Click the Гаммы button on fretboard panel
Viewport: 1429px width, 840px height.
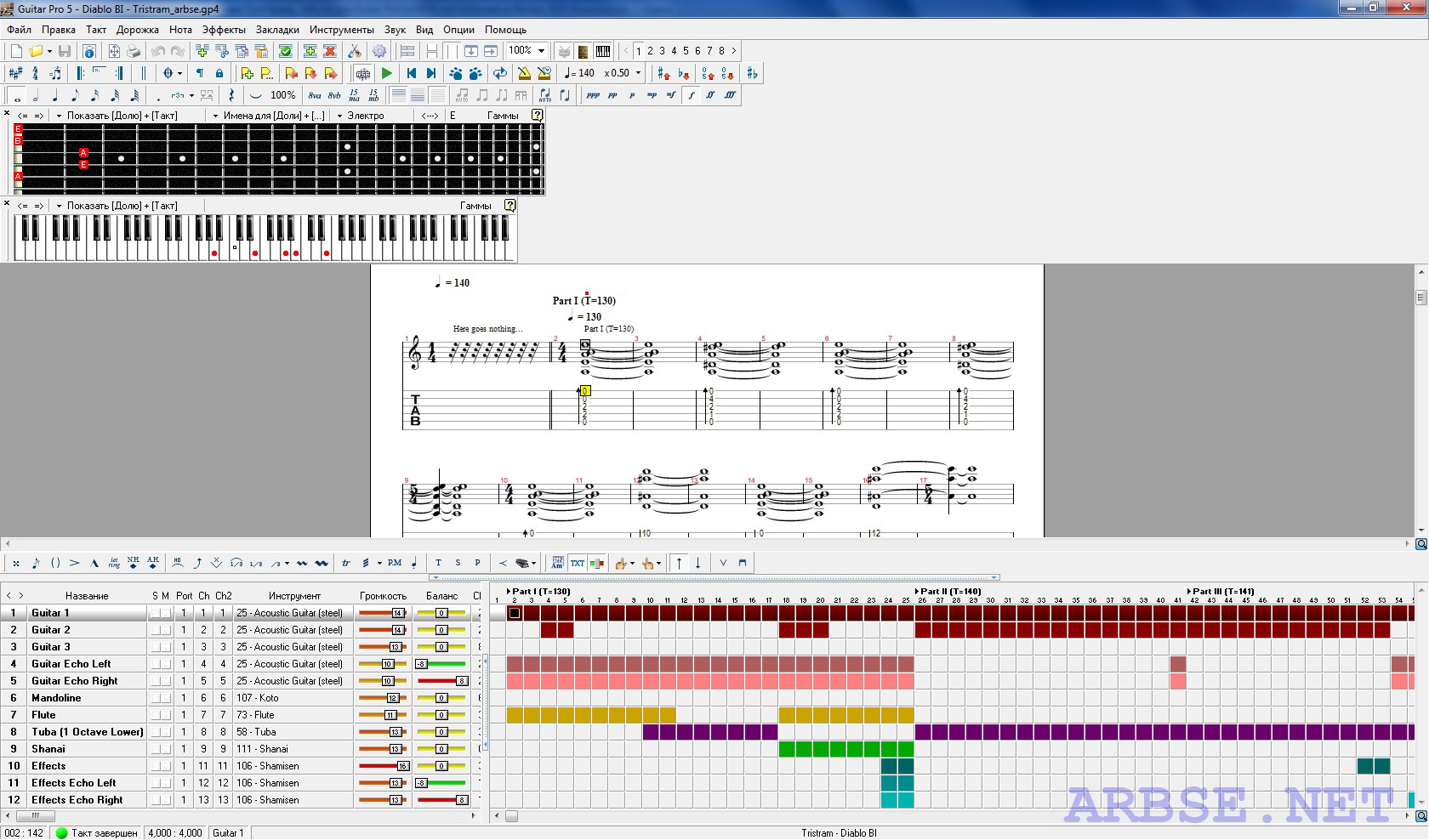[x=503, y=116]
